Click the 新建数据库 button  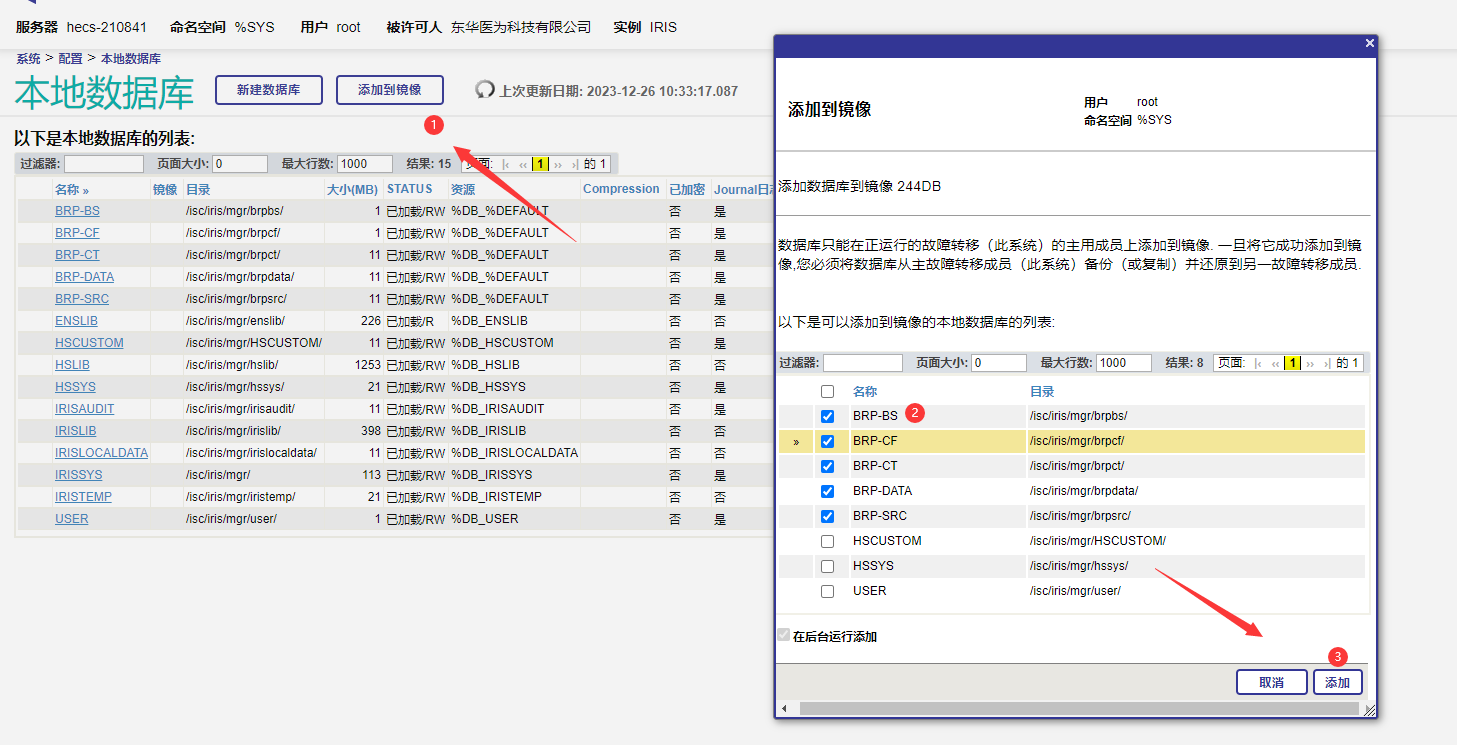tap(268, 90)
